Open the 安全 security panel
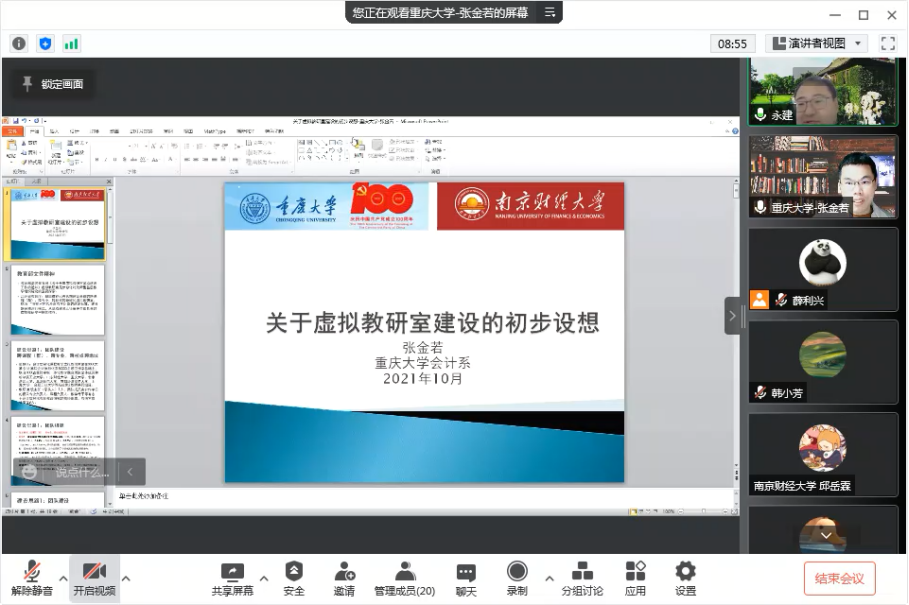 (x=294, y=578)
